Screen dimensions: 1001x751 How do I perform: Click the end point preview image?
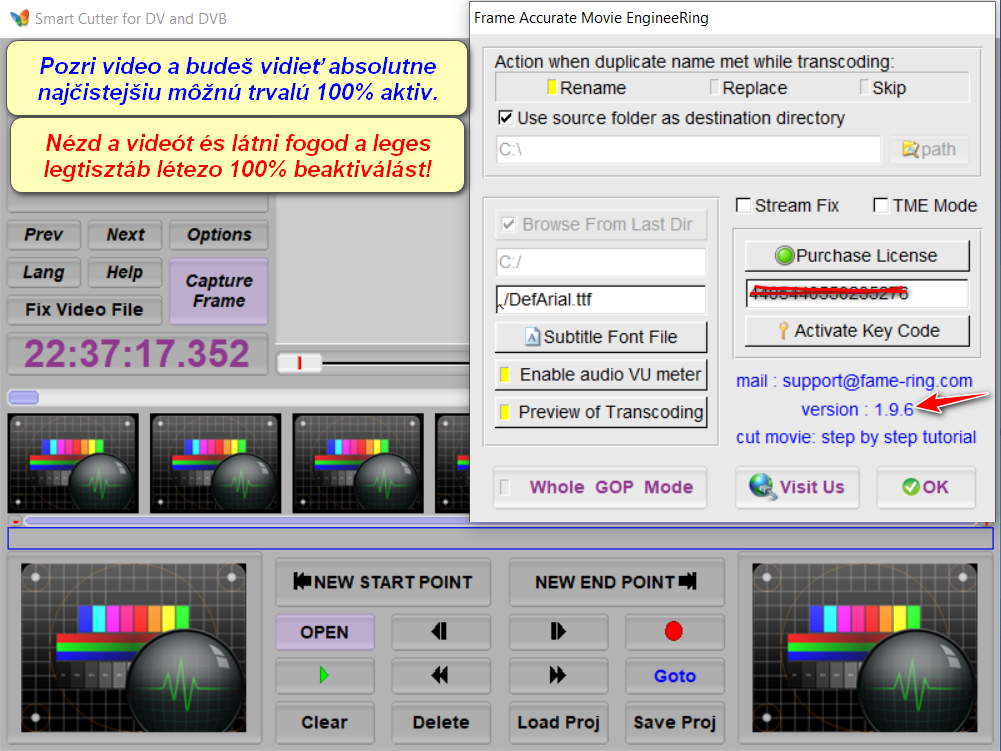tap(864, 648)
